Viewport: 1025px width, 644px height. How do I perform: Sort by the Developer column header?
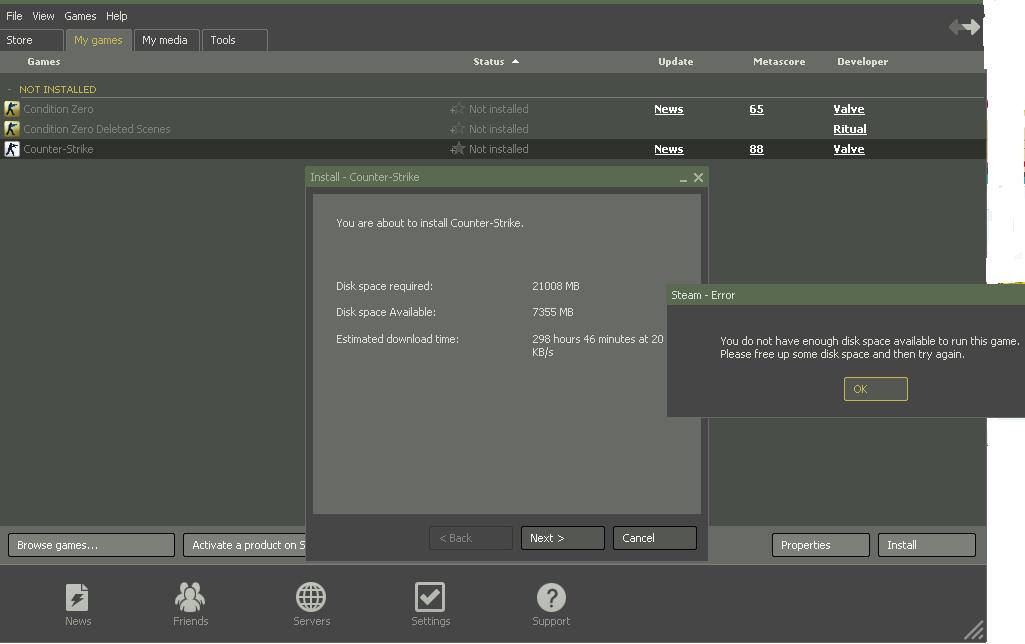point(862,61)
